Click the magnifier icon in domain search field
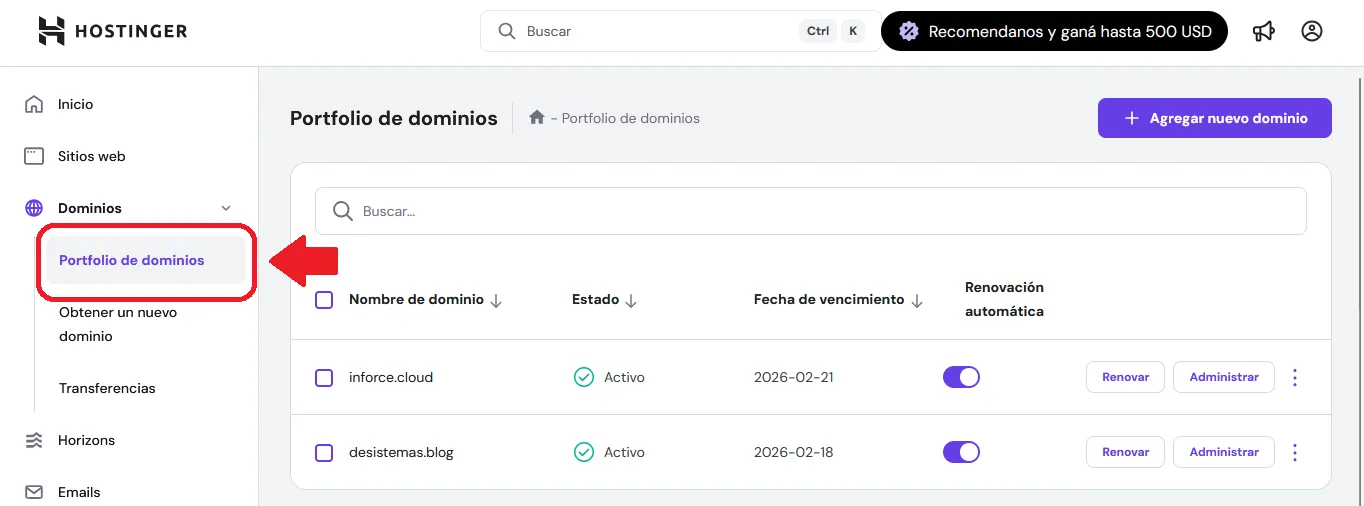This screenshot has height=506, width=1364. point(342,211)
